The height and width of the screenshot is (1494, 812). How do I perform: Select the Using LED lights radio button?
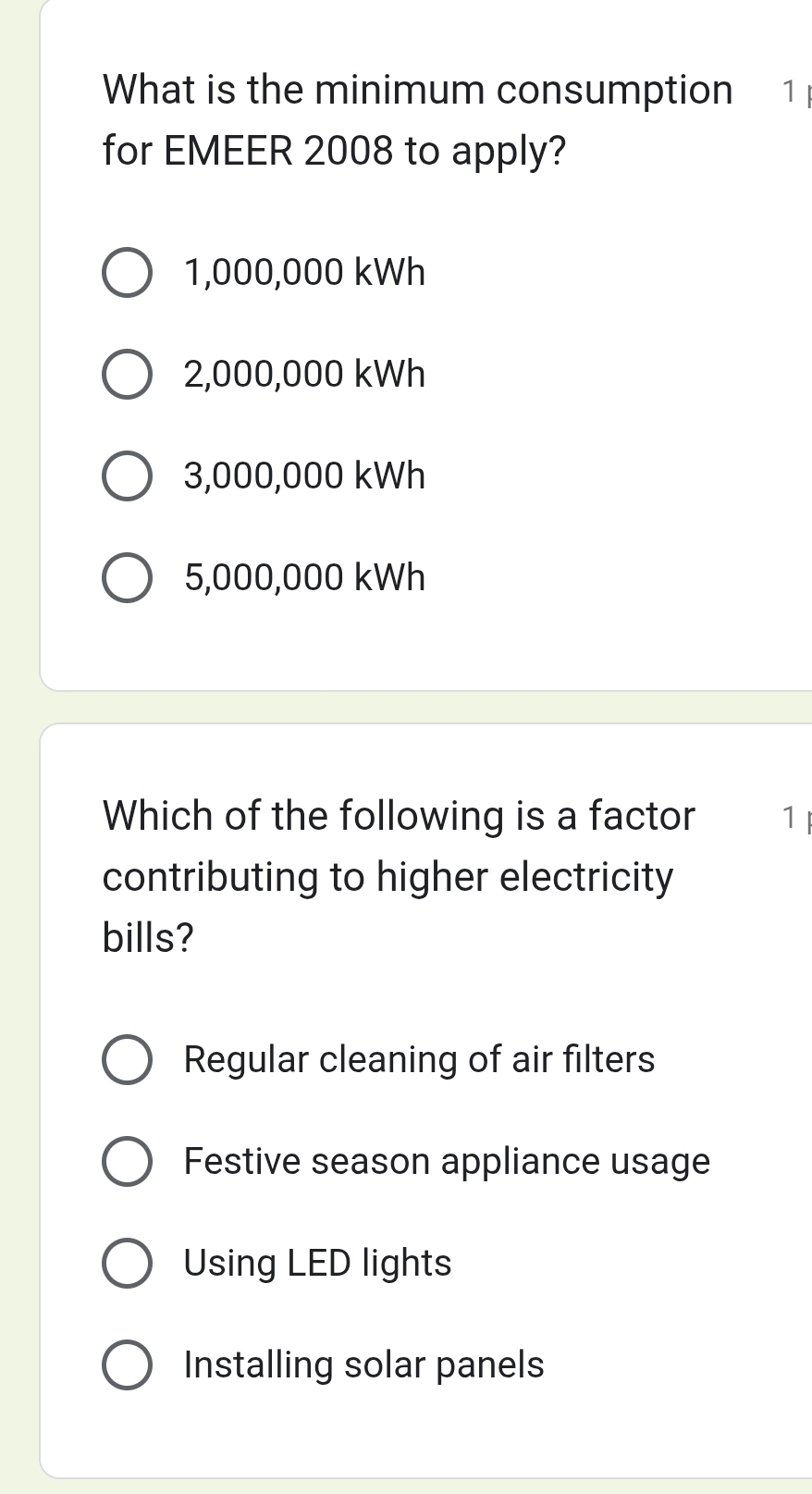[x=127, y=1264]
